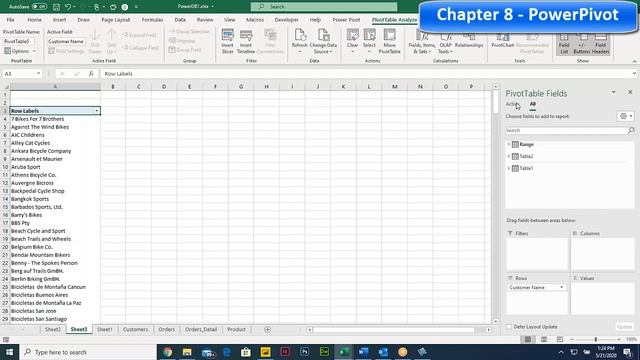Select column B header
Viewport: 640px width, 360px height.
click(x=113, y=87)
